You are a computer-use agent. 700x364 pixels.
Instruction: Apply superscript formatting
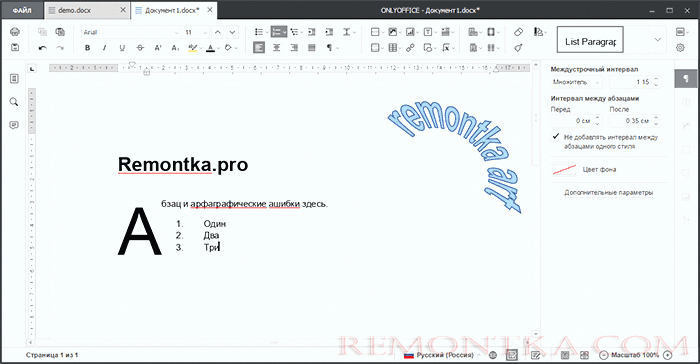click(x=158, y=48)
